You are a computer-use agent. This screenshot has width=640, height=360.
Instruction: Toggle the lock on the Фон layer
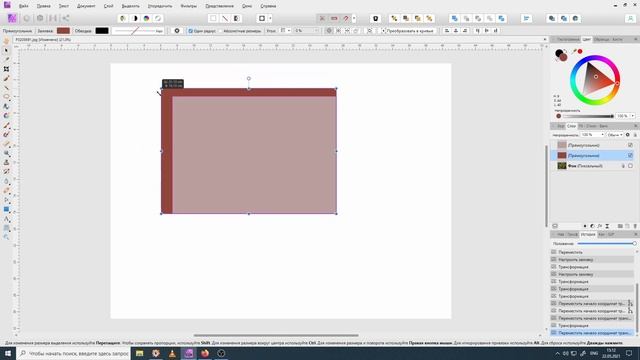pyautogui.click(x=623, y=166)
